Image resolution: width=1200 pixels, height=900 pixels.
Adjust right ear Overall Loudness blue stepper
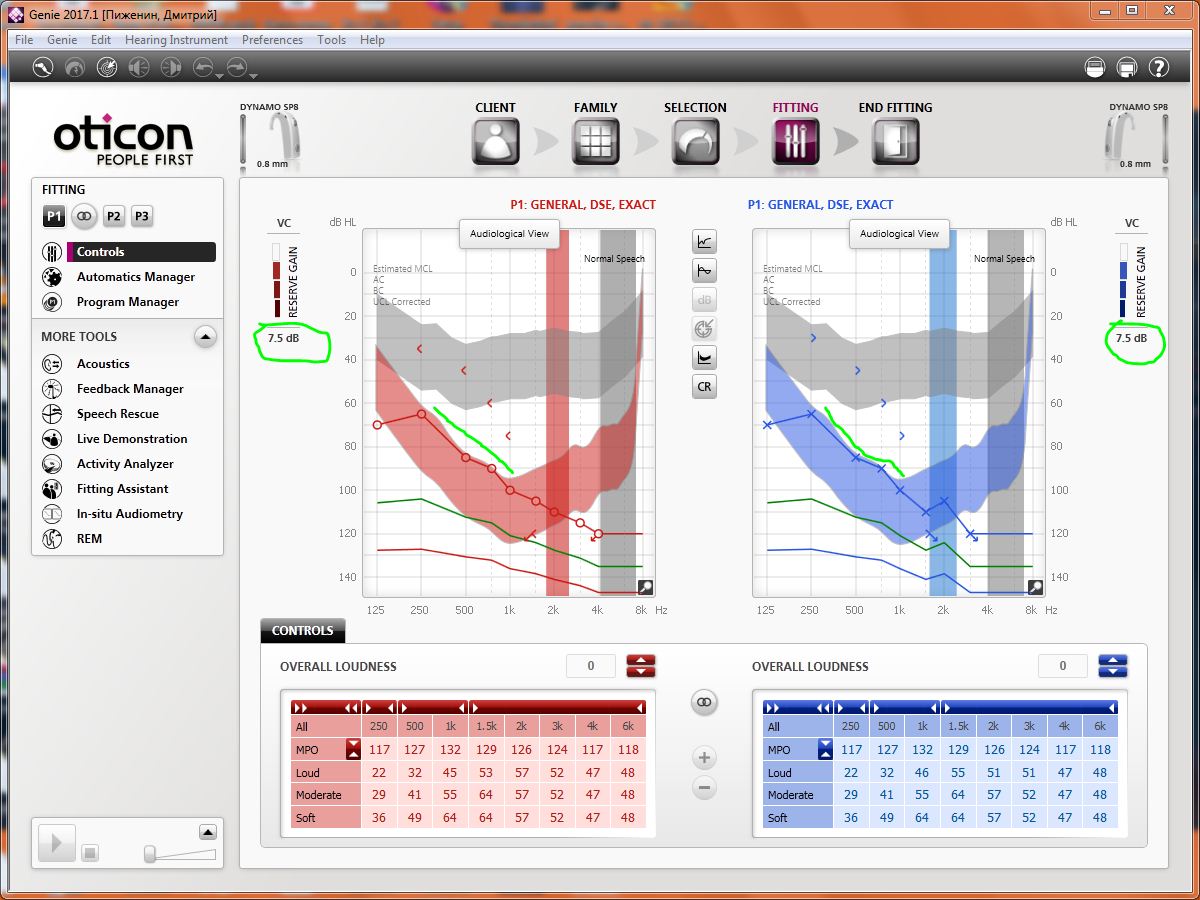tap(1113, 666)
